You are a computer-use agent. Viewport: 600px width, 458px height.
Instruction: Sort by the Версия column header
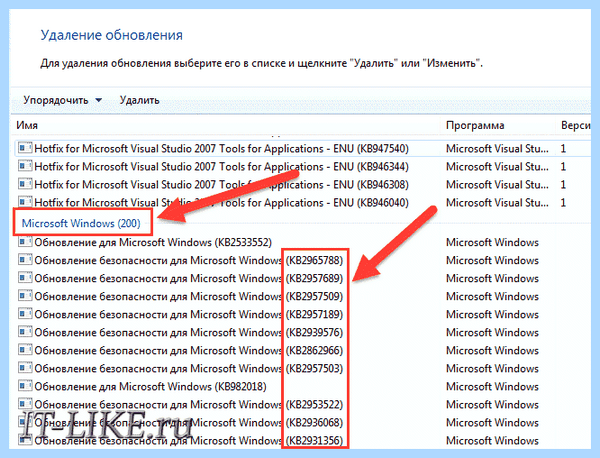[576, 126]
